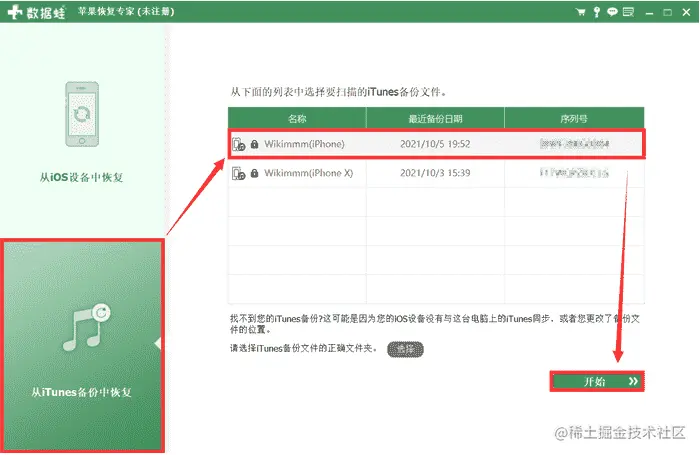
Task: Click the music note iTunes icon
Action: tap(87, 327)
